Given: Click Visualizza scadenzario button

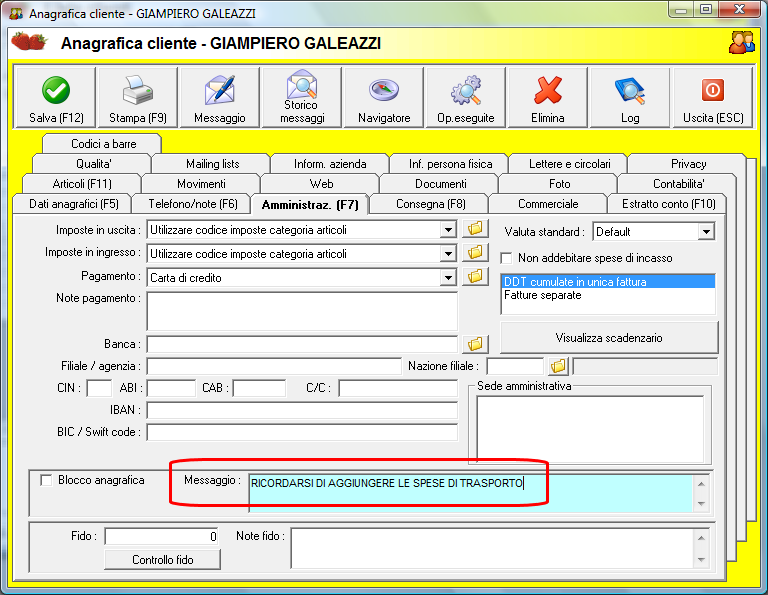Looking at the screenshot, I should (x=609, y=337).
